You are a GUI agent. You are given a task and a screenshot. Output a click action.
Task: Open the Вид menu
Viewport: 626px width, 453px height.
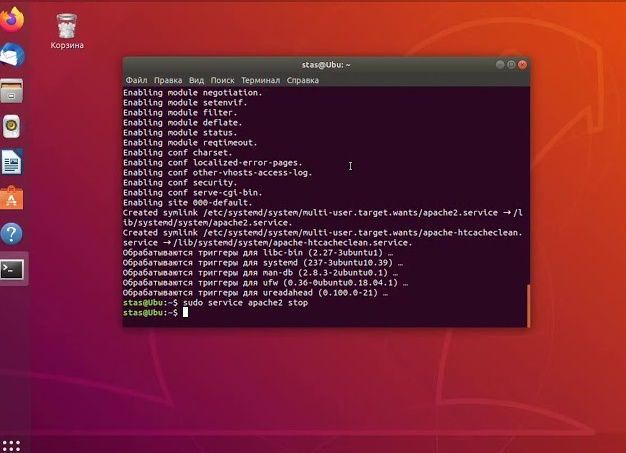[196, 80]
